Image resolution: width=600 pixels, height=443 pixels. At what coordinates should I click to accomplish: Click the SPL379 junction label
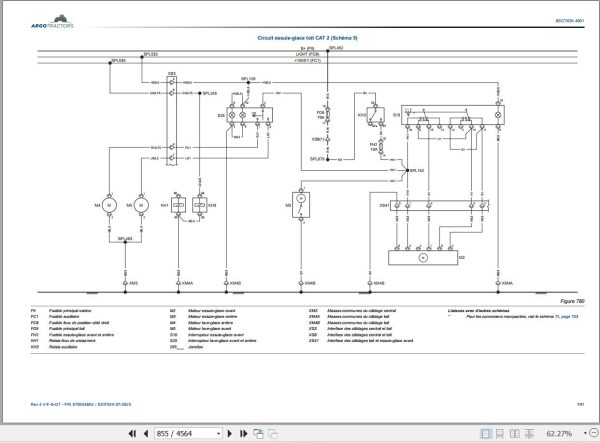pyautogui.click(x=317, y=159)
